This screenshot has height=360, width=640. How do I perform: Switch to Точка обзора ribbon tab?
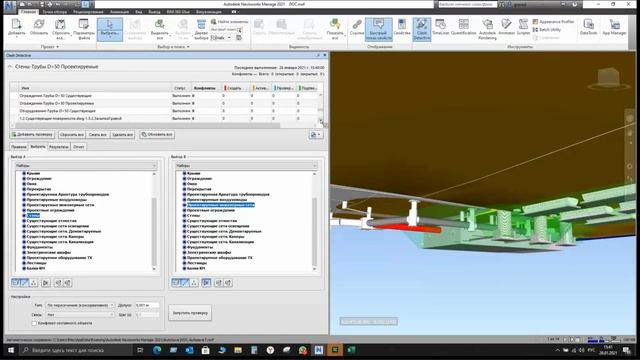[x=55, y=12]
